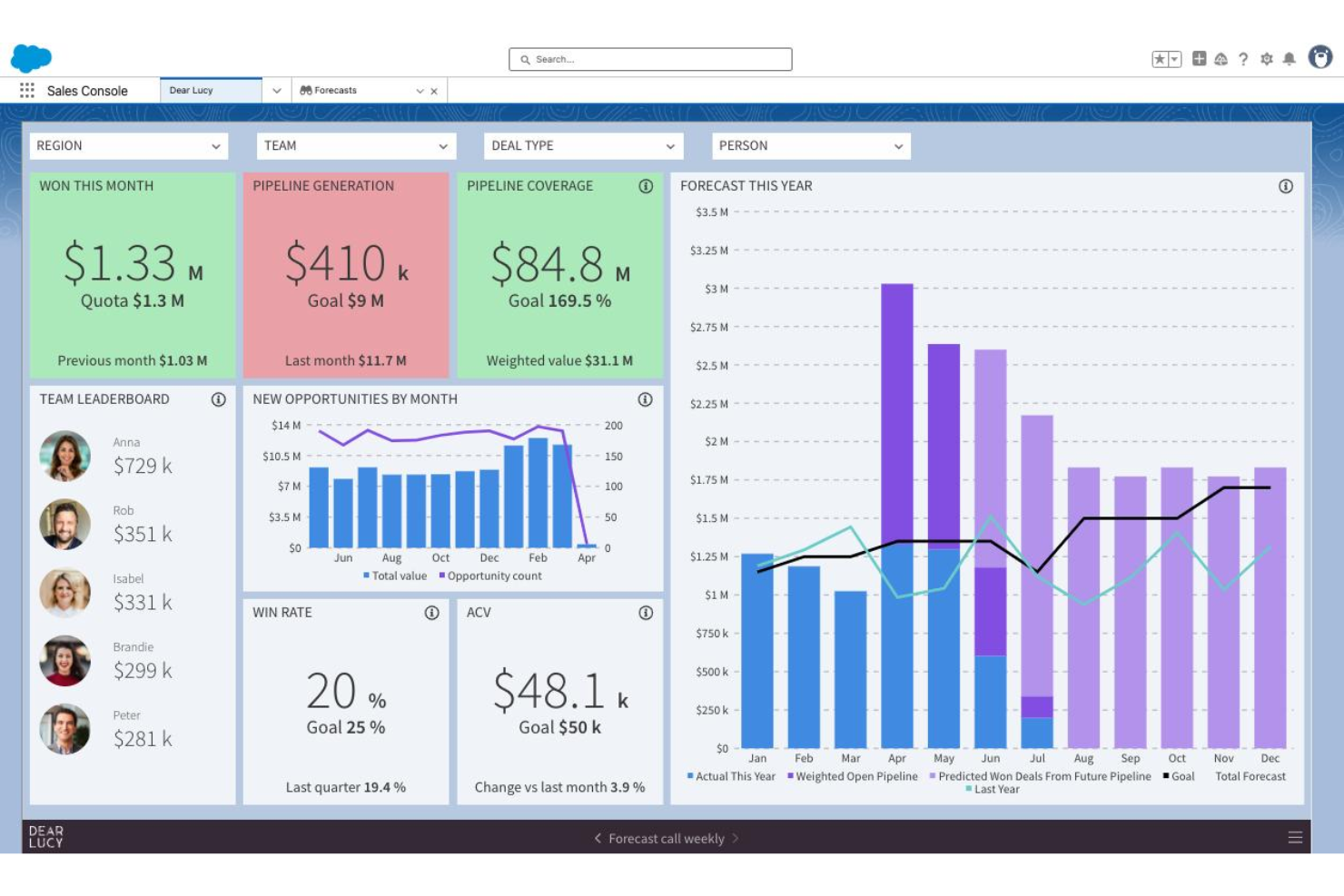
Task: Click Anna's $729 k amount
Action: (143, 466)
